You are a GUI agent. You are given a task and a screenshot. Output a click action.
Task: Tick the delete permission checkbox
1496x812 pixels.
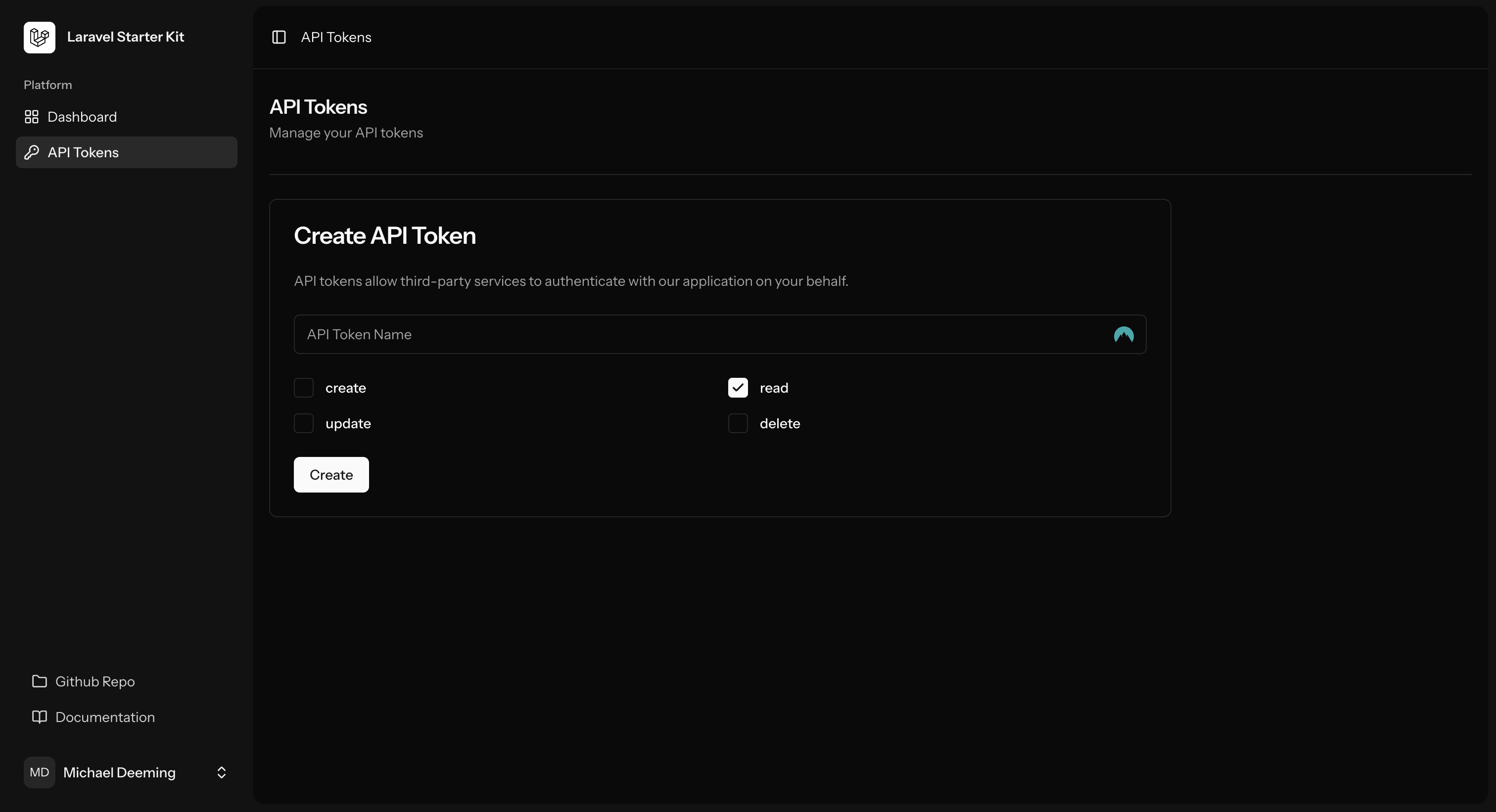738,423
